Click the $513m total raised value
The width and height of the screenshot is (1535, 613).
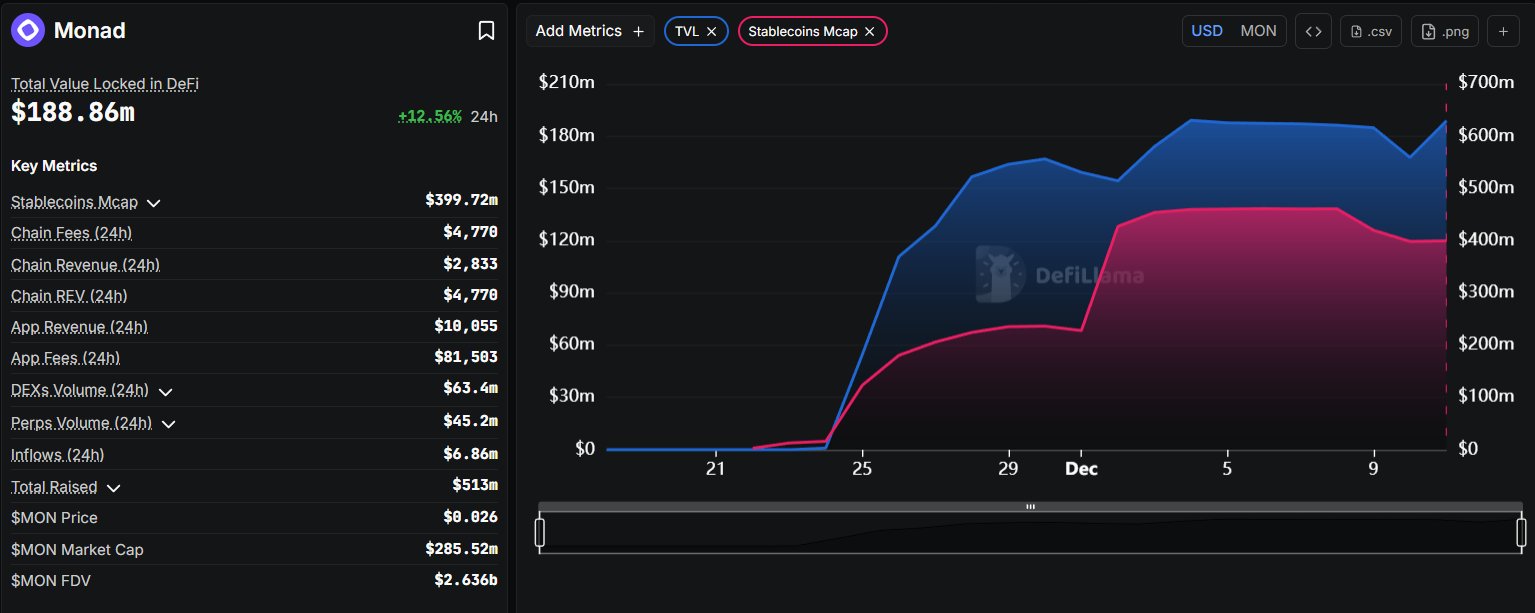(x=475, y=485)
